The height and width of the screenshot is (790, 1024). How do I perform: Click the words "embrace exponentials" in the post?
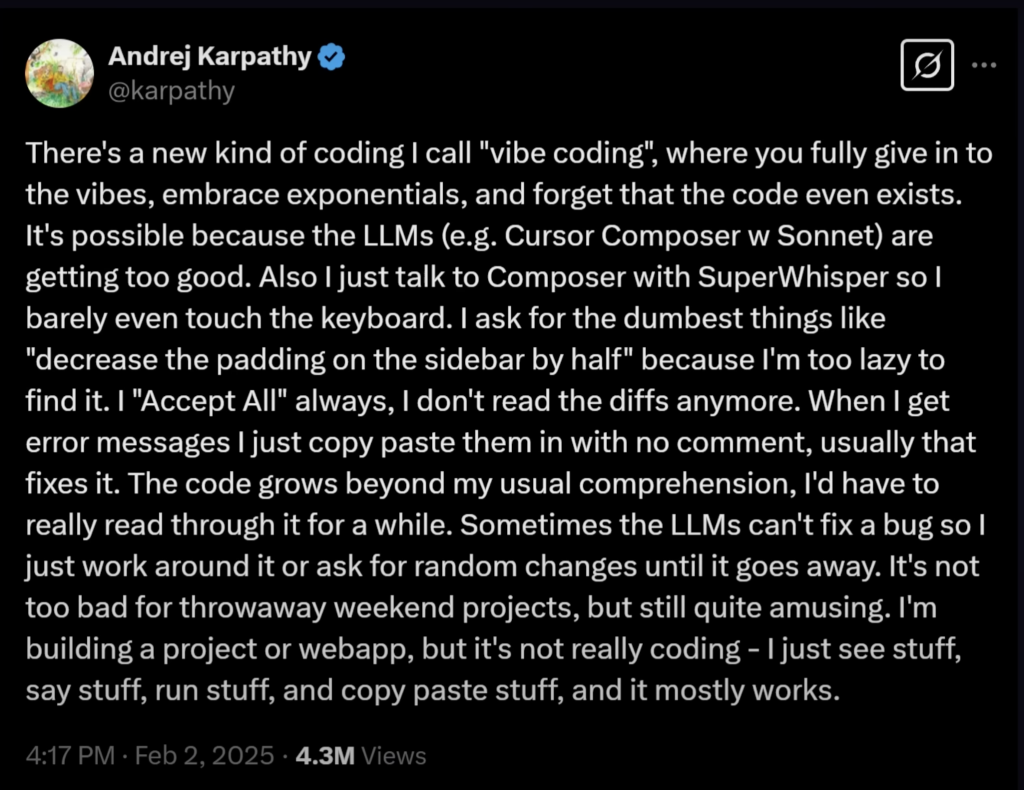pyautogui.click(x=314, y=195)
